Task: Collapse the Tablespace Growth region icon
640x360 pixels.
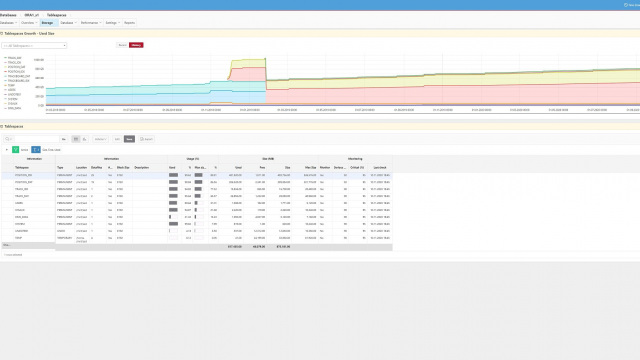Action: click(x=2, y=33)
